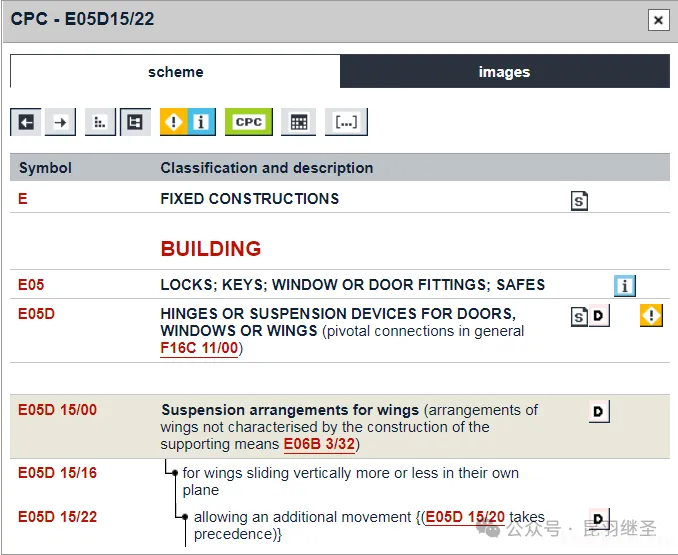
Task: Close the CPC E05D15/22 dialog
Action: [658, 19]
